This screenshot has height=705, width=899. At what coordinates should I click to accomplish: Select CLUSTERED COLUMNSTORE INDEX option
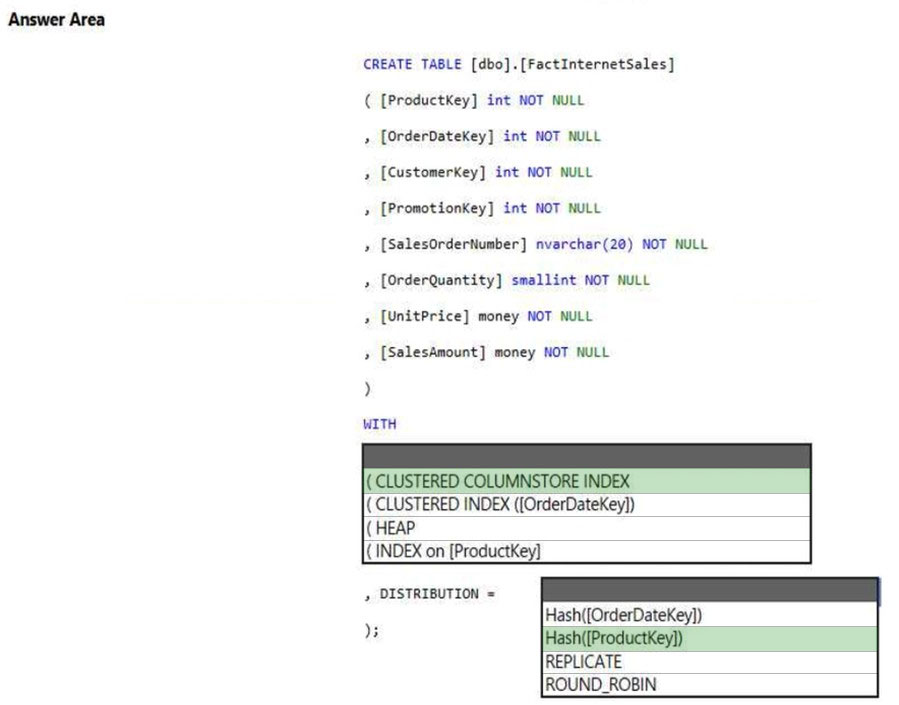pos(587,481)
